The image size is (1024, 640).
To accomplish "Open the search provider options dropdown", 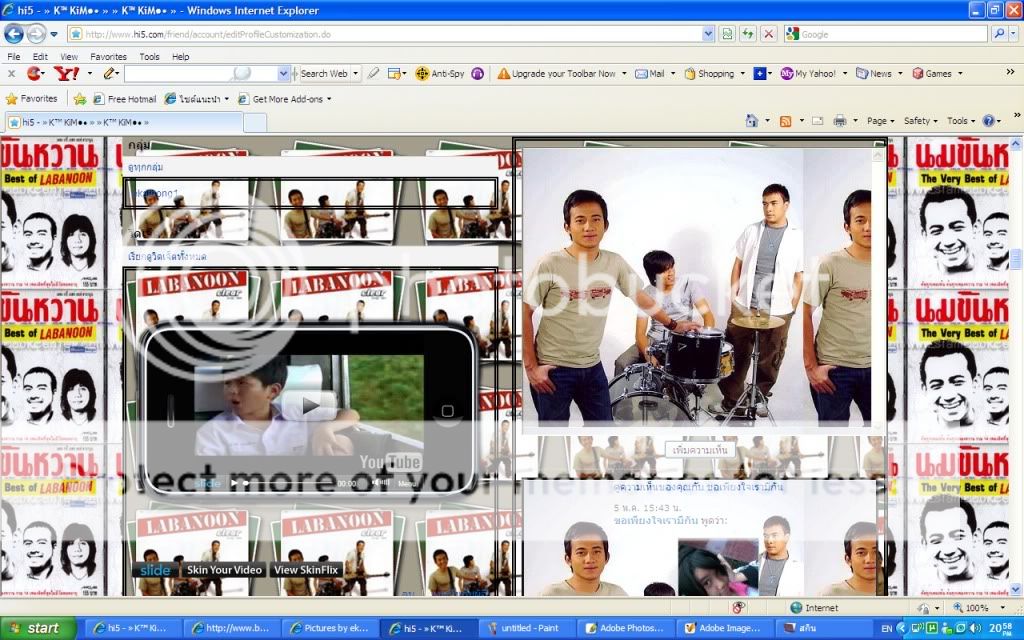I will pyautogui.click(x=1014, y=33).
